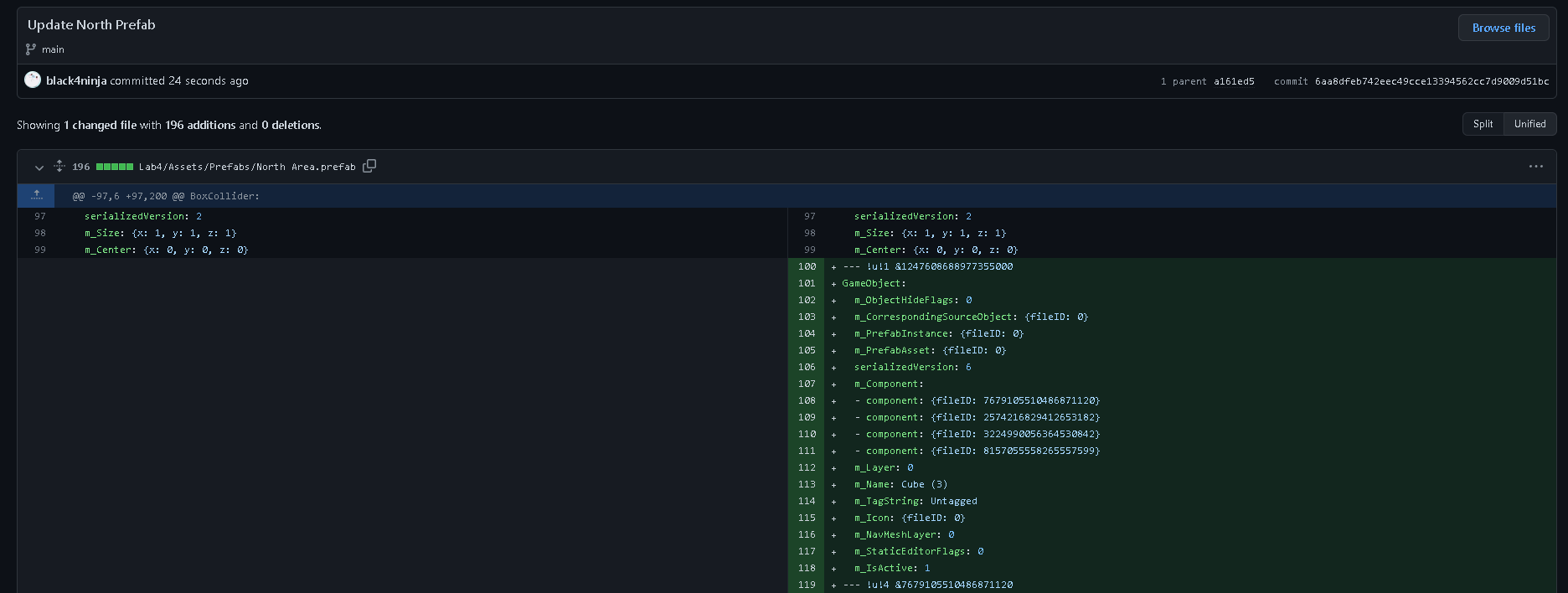Viewport: 1568px width, 593px height.
Task: Expand hidden lines above the hunk header
Action: [x=37, y=195]
